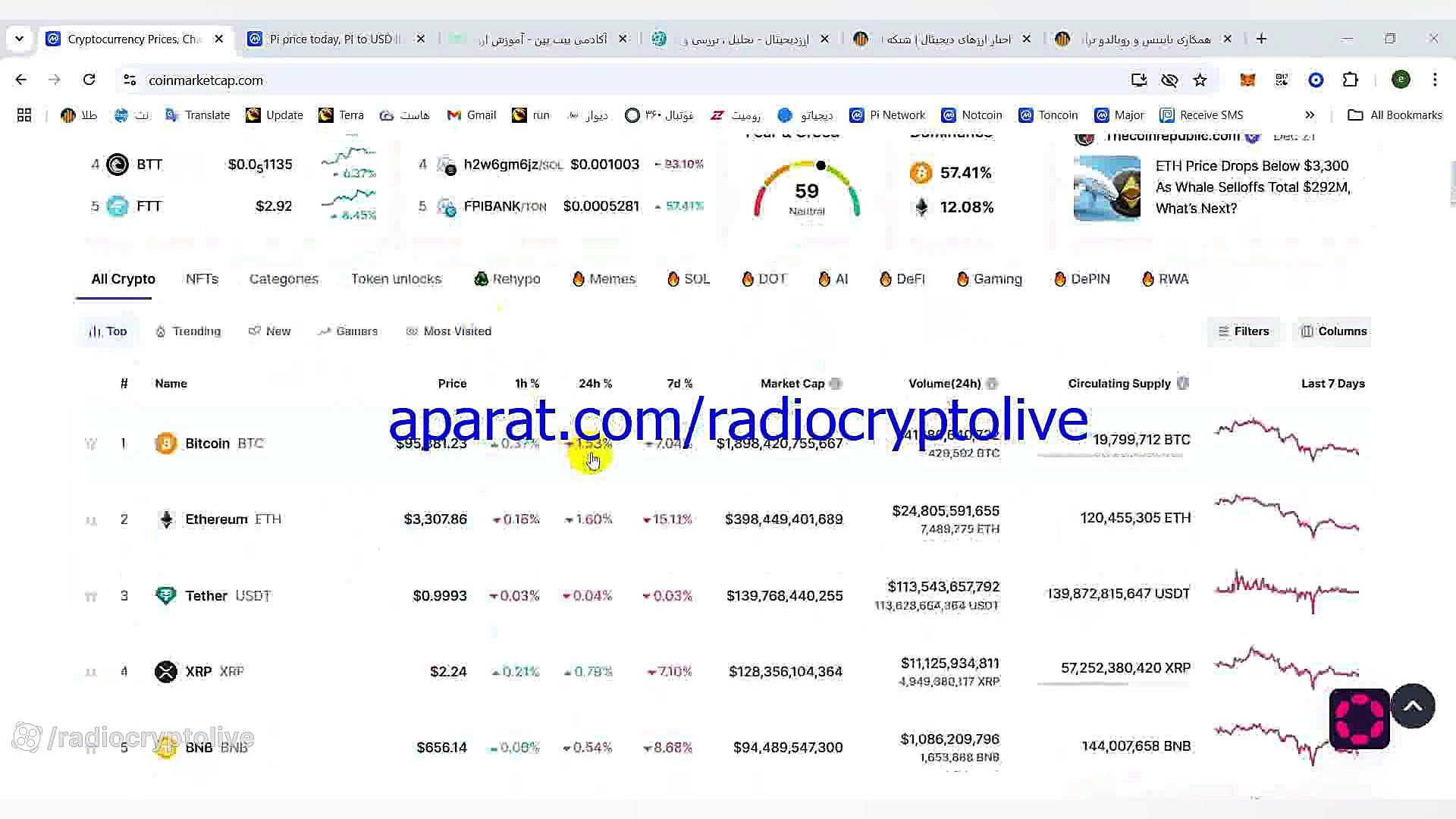Image resolution: width=1456 pixels, height=819 pixels.
Task: Open the Columns selector
Action: 1333,331
